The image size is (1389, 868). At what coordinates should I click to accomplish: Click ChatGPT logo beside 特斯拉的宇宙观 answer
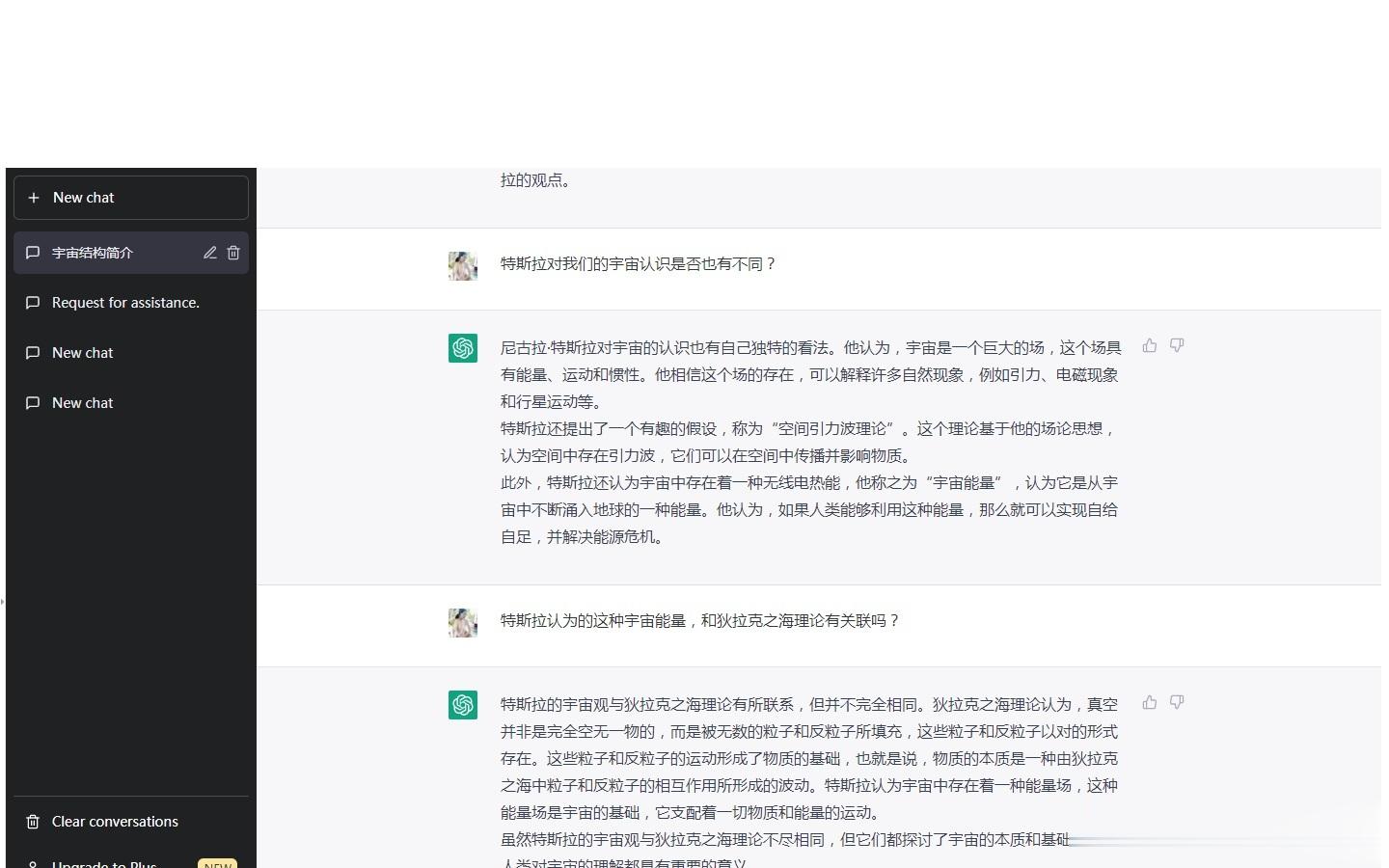pos(463,705)
